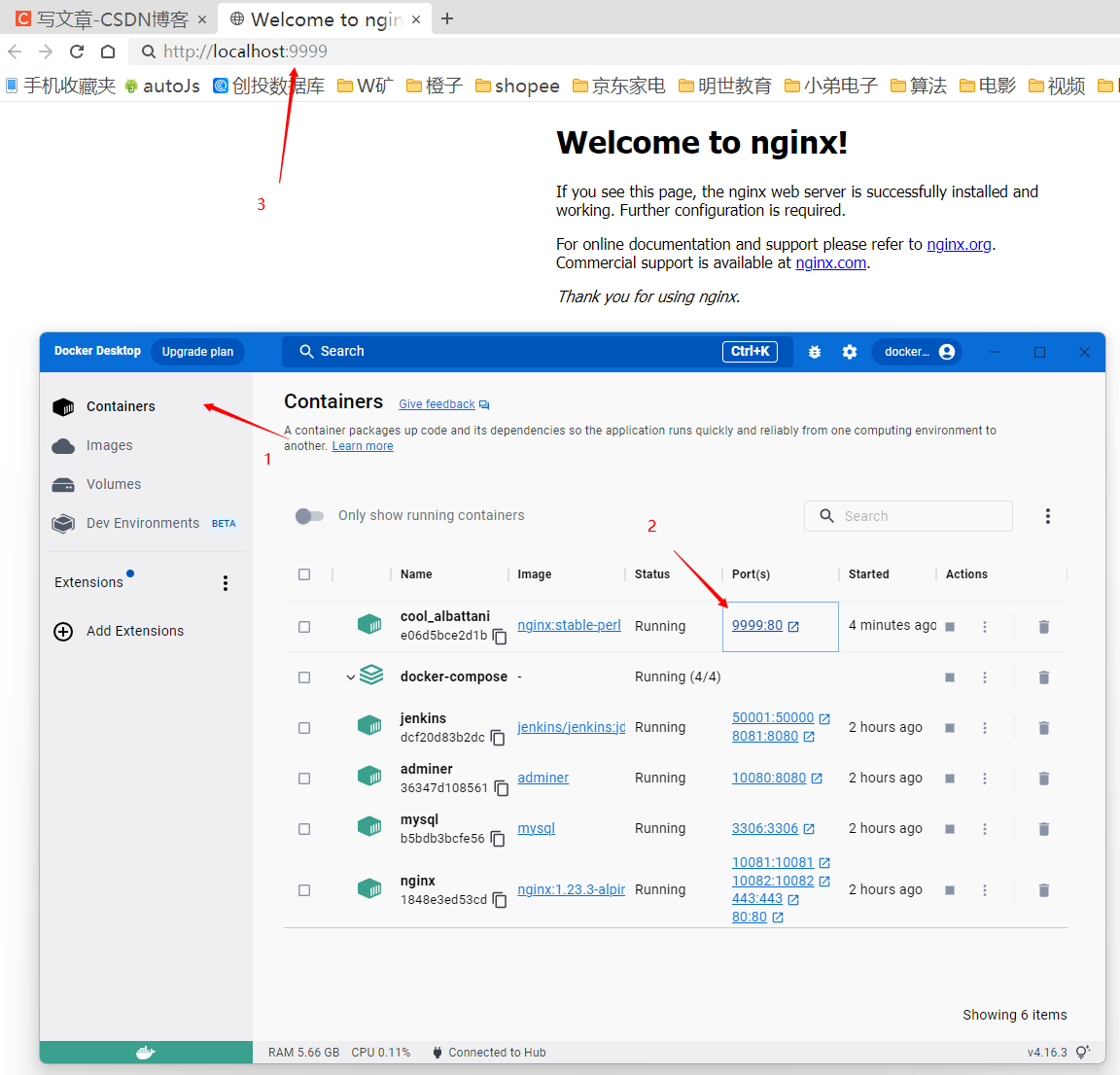The width and height of the screenshot is (1120, 1075).
Task: Open more actions for docker-compose
Action: coord(984,677)
